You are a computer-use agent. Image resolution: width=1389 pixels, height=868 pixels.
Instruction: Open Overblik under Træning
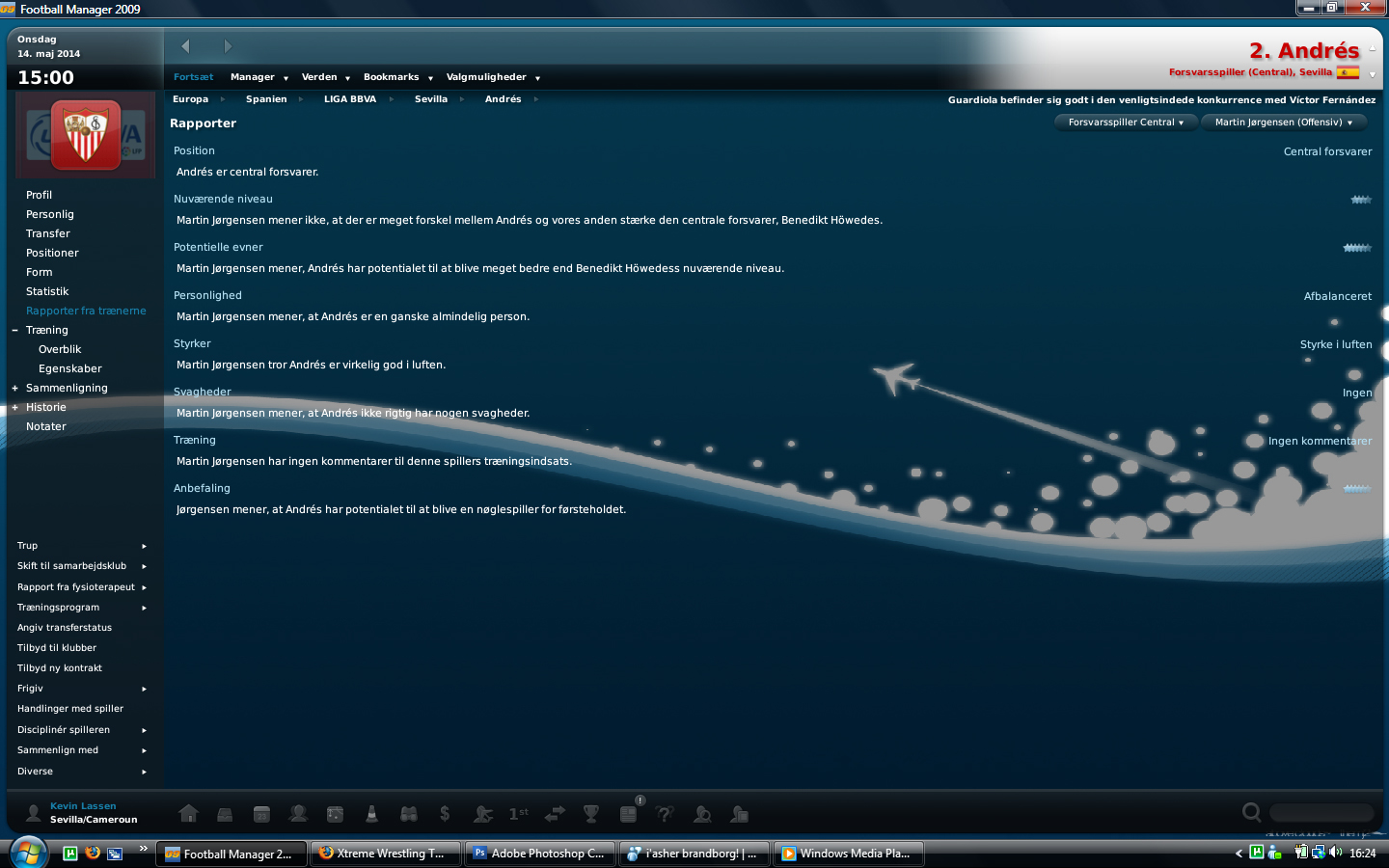tap(60, 349)
